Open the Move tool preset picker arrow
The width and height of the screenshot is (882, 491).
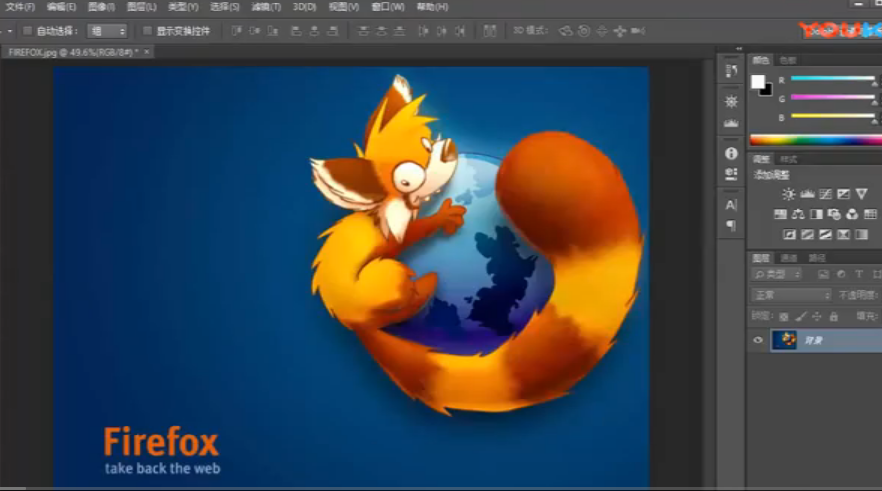(x=10, y=31)
